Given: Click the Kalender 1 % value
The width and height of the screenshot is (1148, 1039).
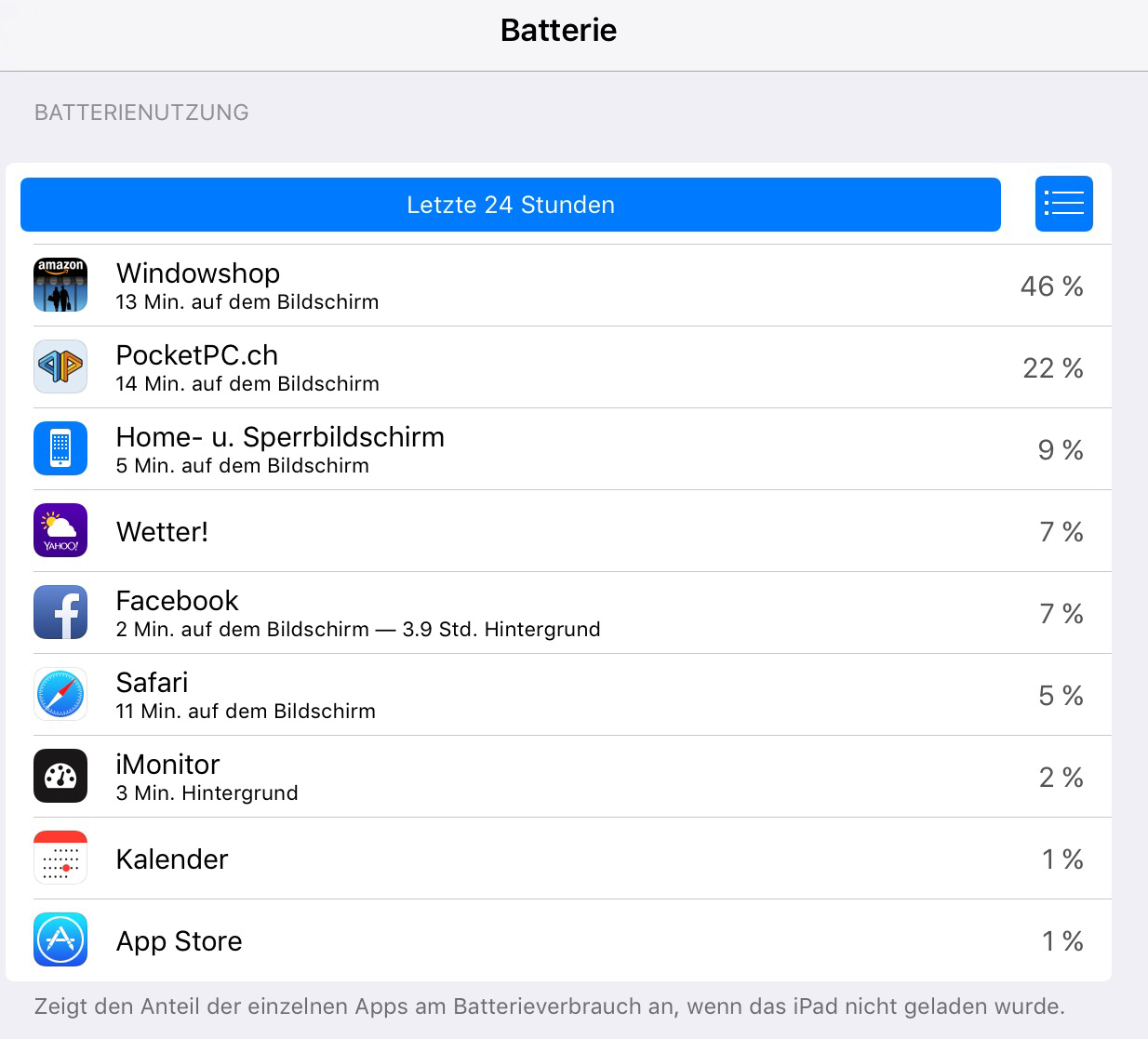Looking at the screenshot, I should [1062, 859].
